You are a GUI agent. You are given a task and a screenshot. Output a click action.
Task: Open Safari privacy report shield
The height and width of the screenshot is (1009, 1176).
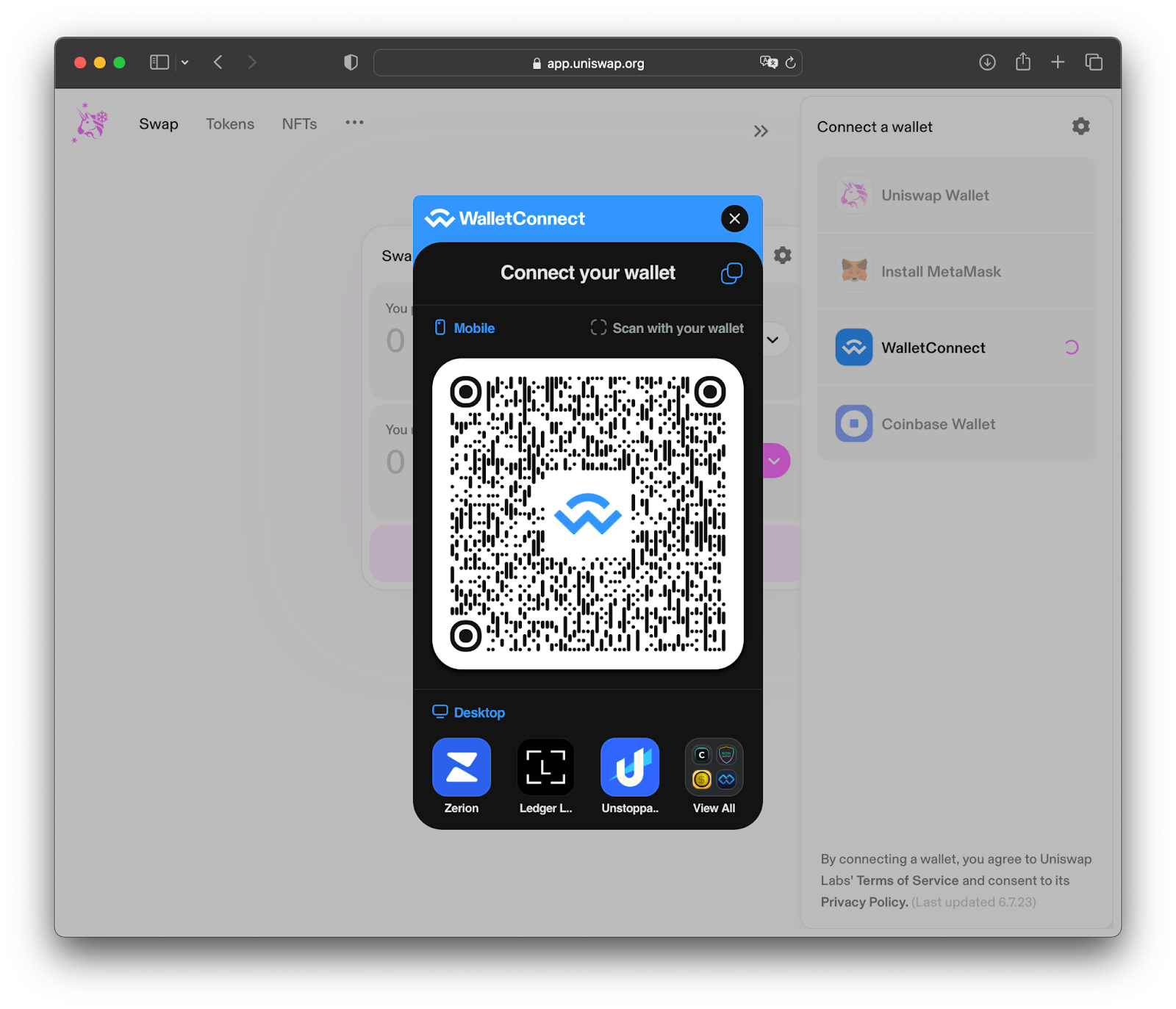(x=351, y=62)
